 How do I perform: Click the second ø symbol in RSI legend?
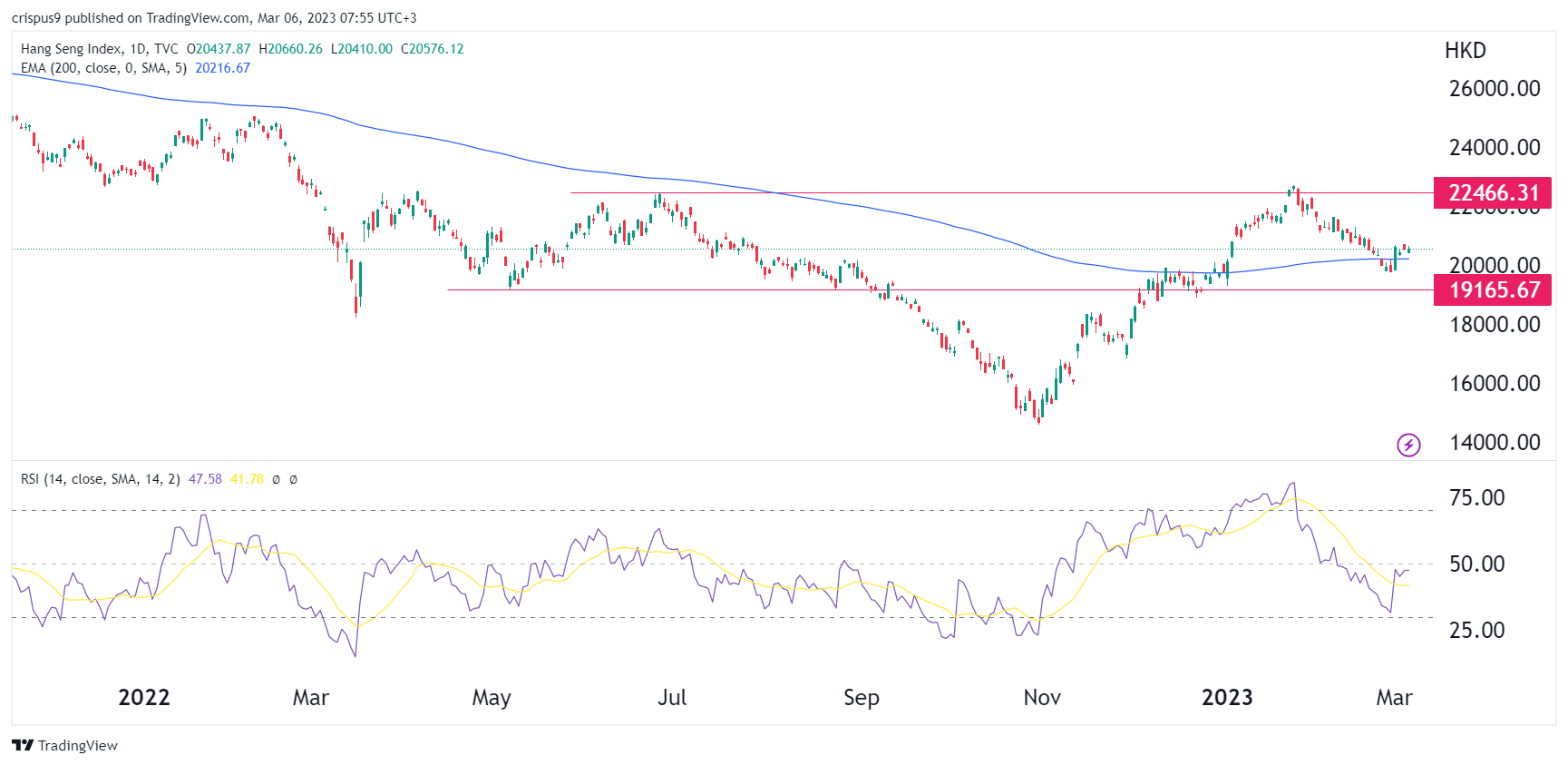pyautogui.click(x=293, y=479)
